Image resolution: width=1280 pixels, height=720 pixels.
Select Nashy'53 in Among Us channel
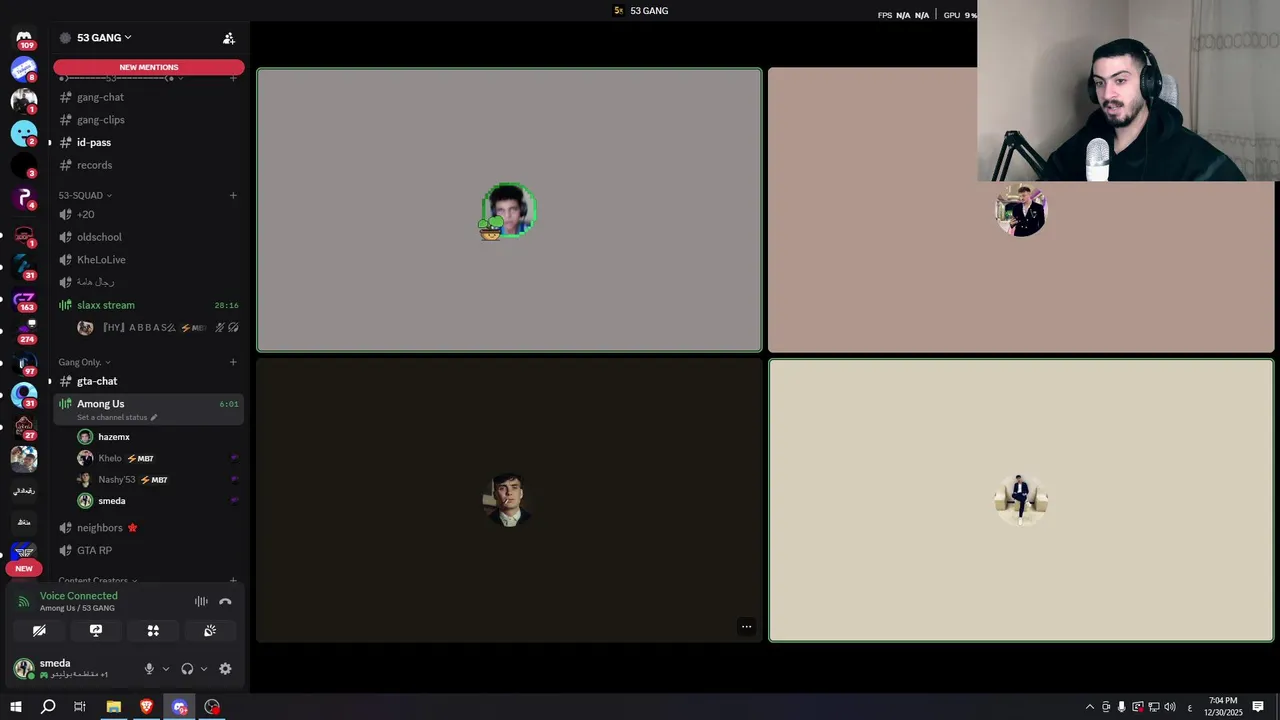click(x=158, y=480)
